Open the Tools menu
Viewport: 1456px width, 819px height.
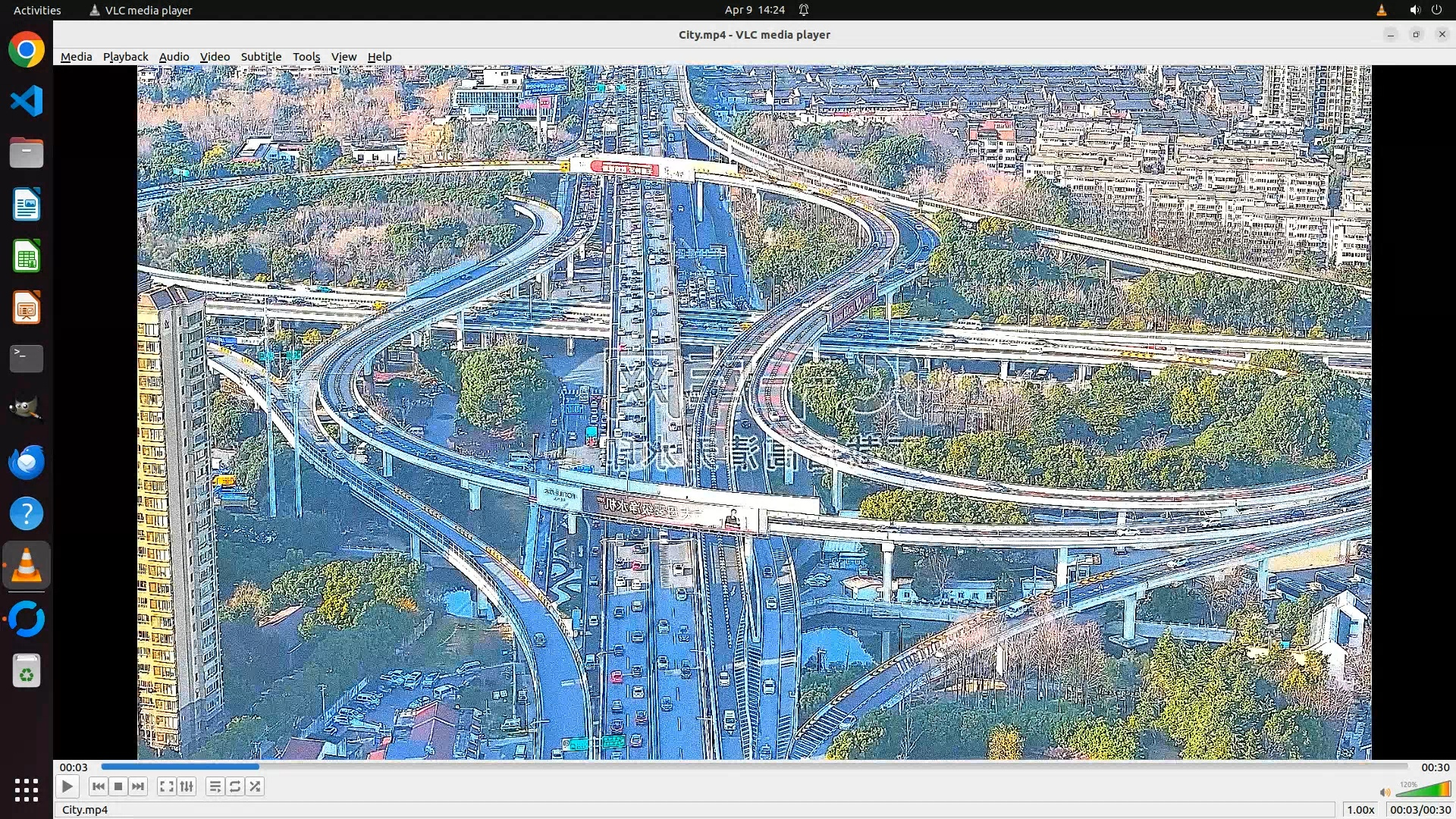[306, 57]
